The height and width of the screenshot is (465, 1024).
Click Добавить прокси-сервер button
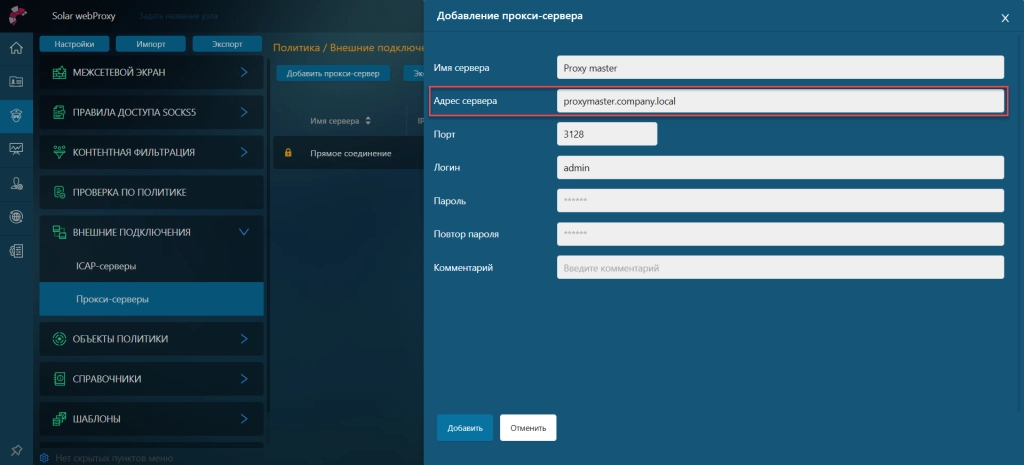(x=333, y=74)
